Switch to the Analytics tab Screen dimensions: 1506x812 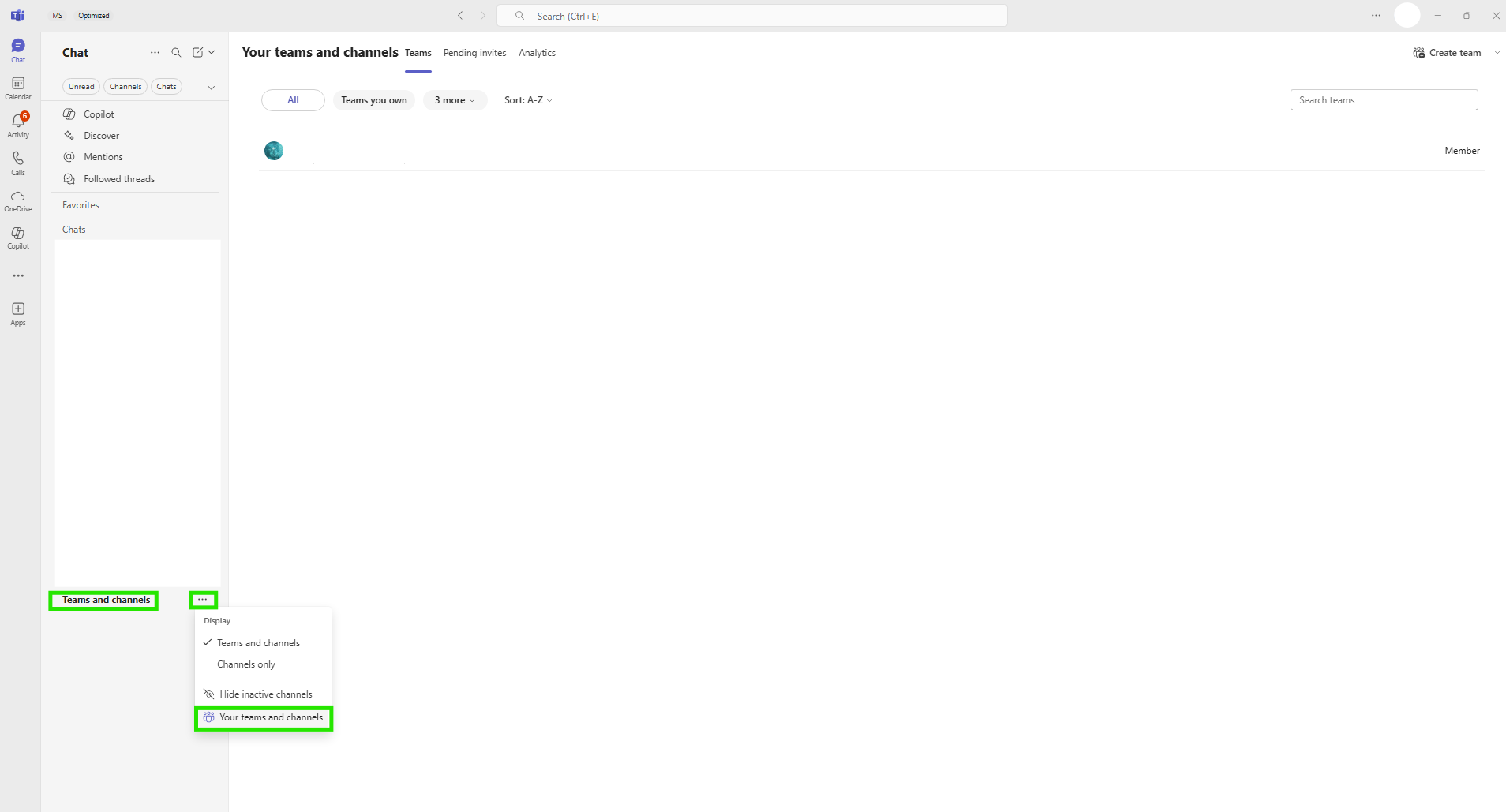tap(537, 53)
